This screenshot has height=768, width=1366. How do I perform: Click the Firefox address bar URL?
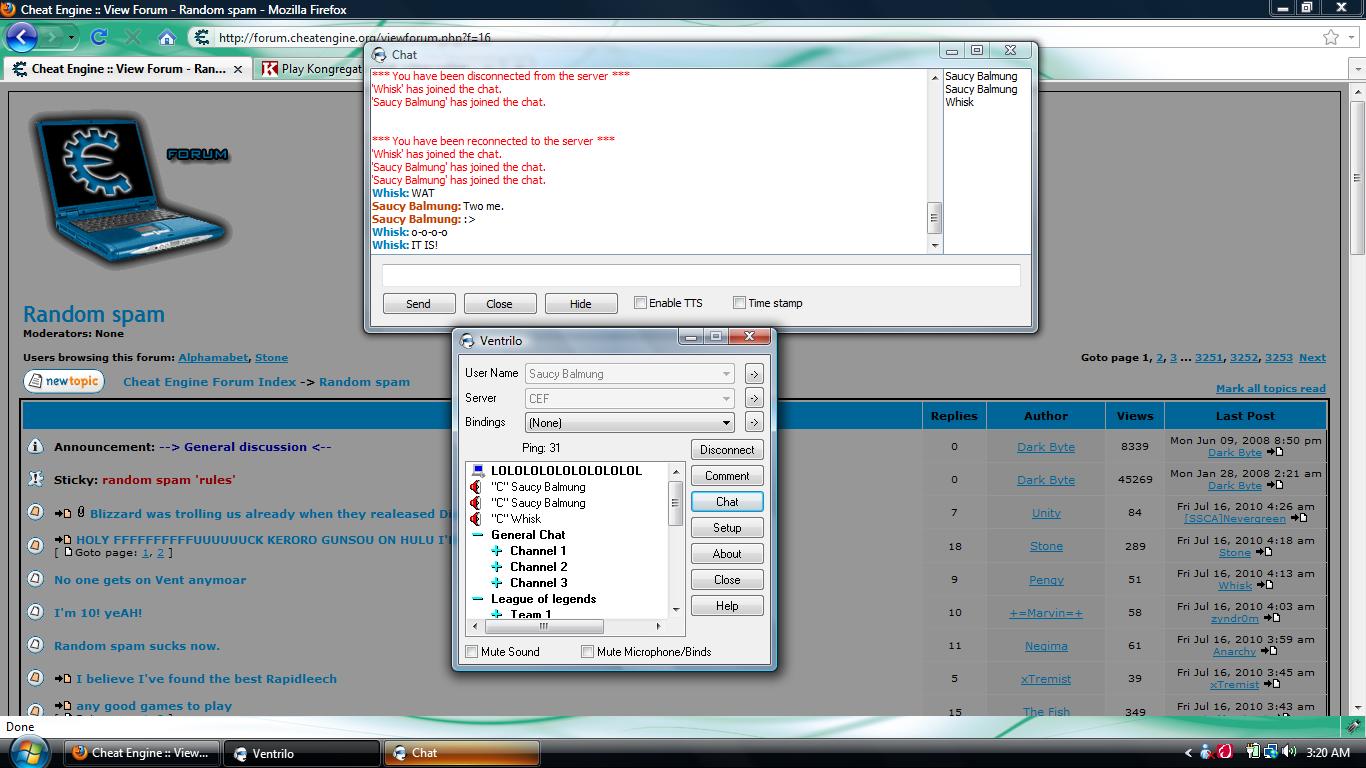(x=355, y=38)
